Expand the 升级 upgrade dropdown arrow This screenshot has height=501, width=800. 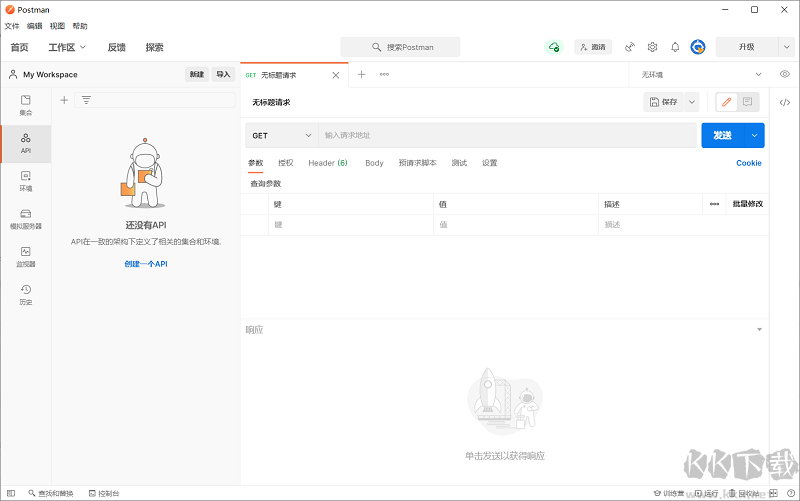pos(786,47)
